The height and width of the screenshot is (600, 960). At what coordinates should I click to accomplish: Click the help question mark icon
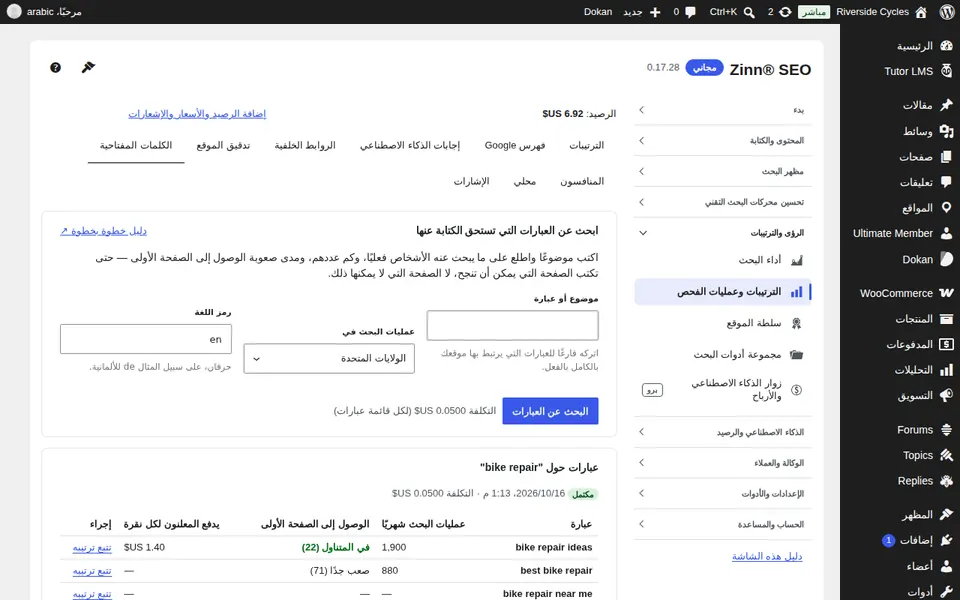tap(55, 67)
